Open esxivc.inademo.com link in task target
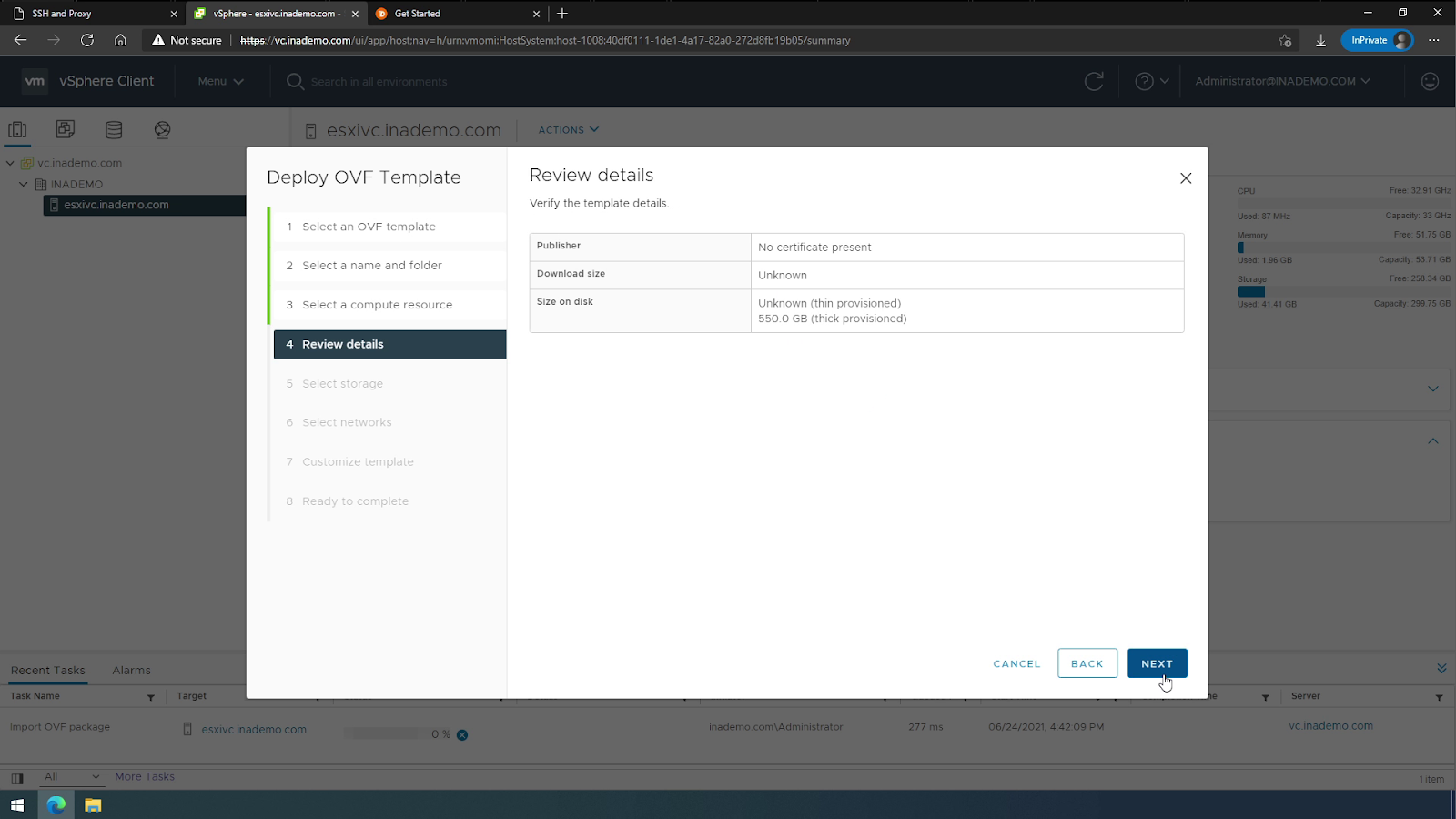The width and height of the screenshot is (1456, 819). (254, 730)
